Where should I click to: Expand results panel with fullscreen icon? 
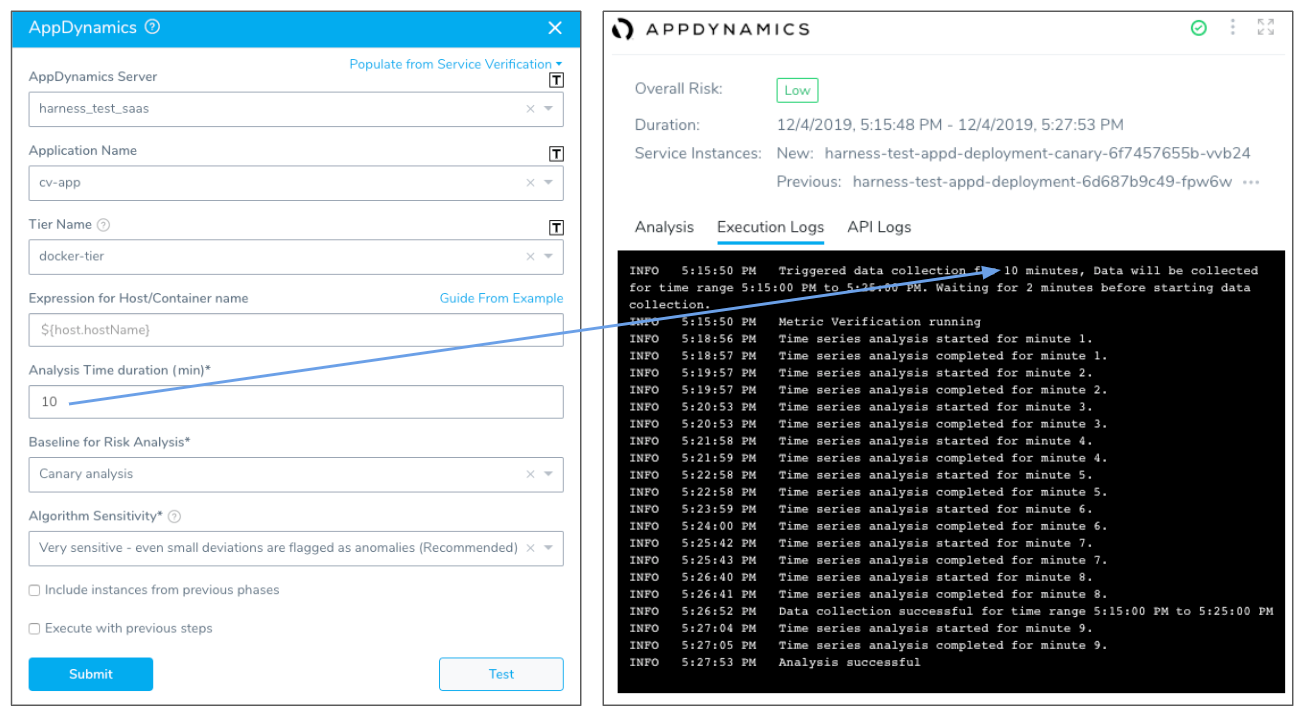click(1266, 28)
